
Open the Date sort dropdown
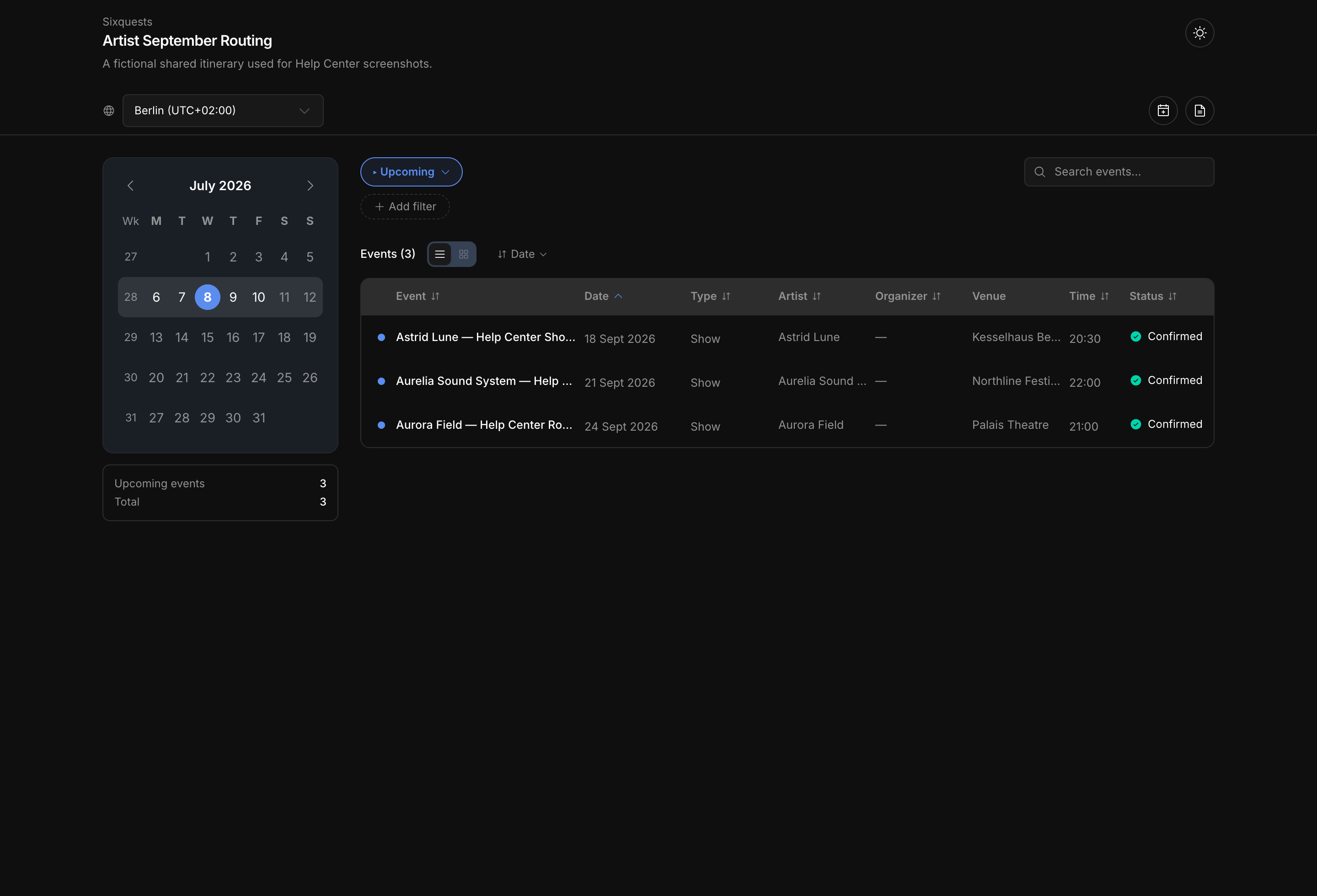(522, 254)
